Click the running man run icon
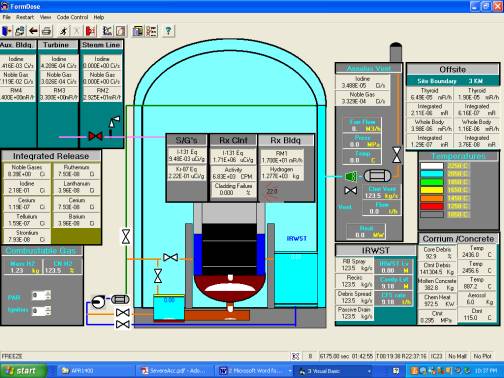The height and width of the screenshot is (378, 504). (x=63, y=31)
